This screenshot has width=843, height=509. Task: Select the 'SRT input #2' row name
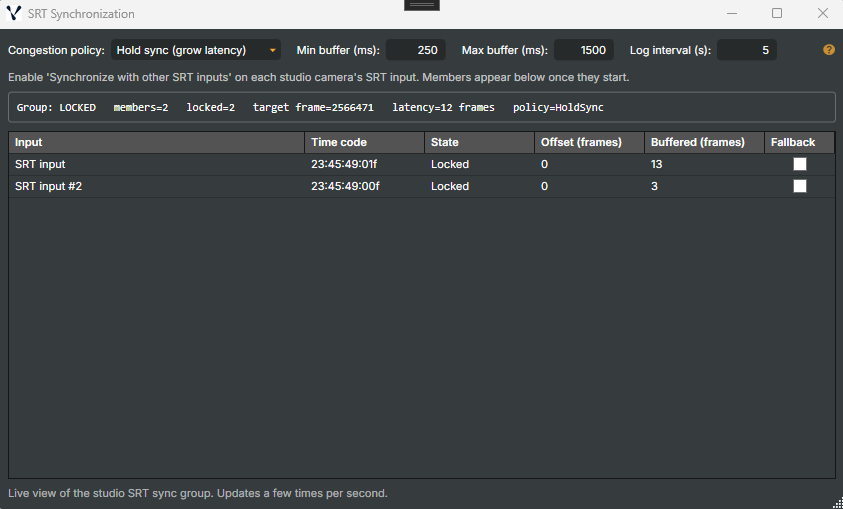coord(48,186)
